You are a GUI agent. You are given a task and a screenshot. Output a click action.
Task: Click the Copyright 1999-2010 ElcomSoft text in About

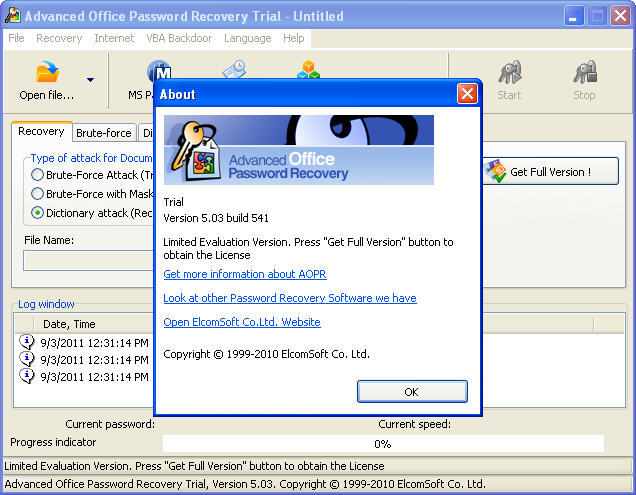tap(266, 354)
